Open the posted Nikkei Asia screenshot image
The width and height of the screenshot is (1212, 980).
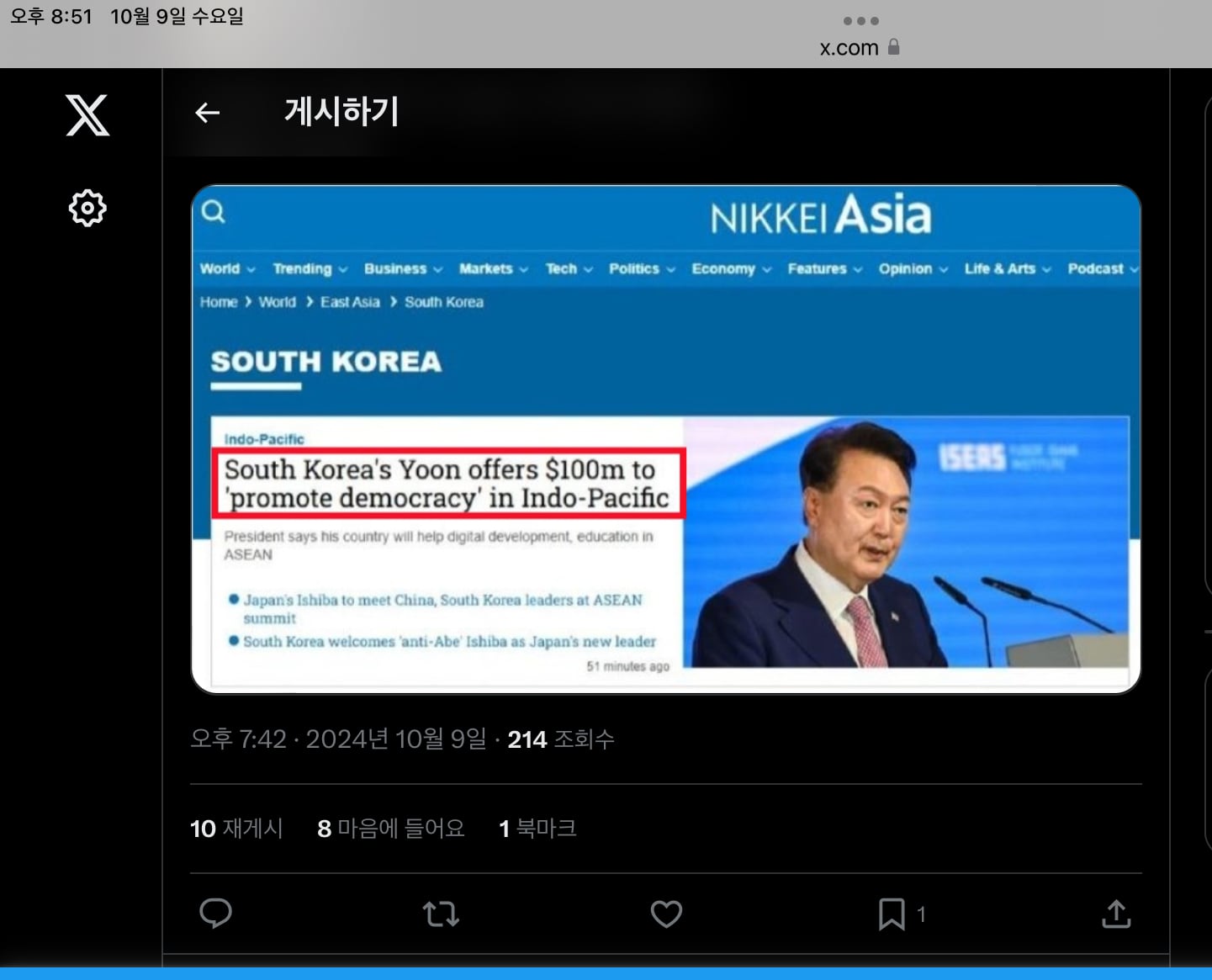[666, 439]
